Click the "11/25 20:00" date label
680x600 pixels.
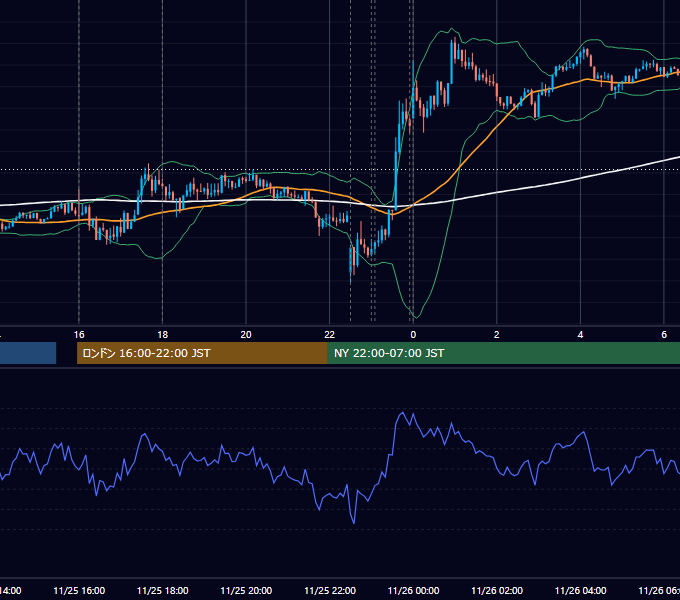[246, 590]
